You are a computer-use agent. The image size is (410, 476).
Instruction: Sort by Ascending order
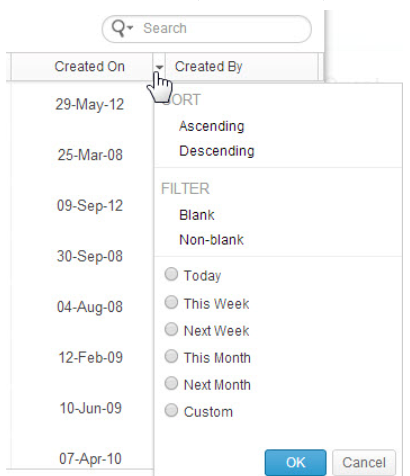click(x=212, y=126)
